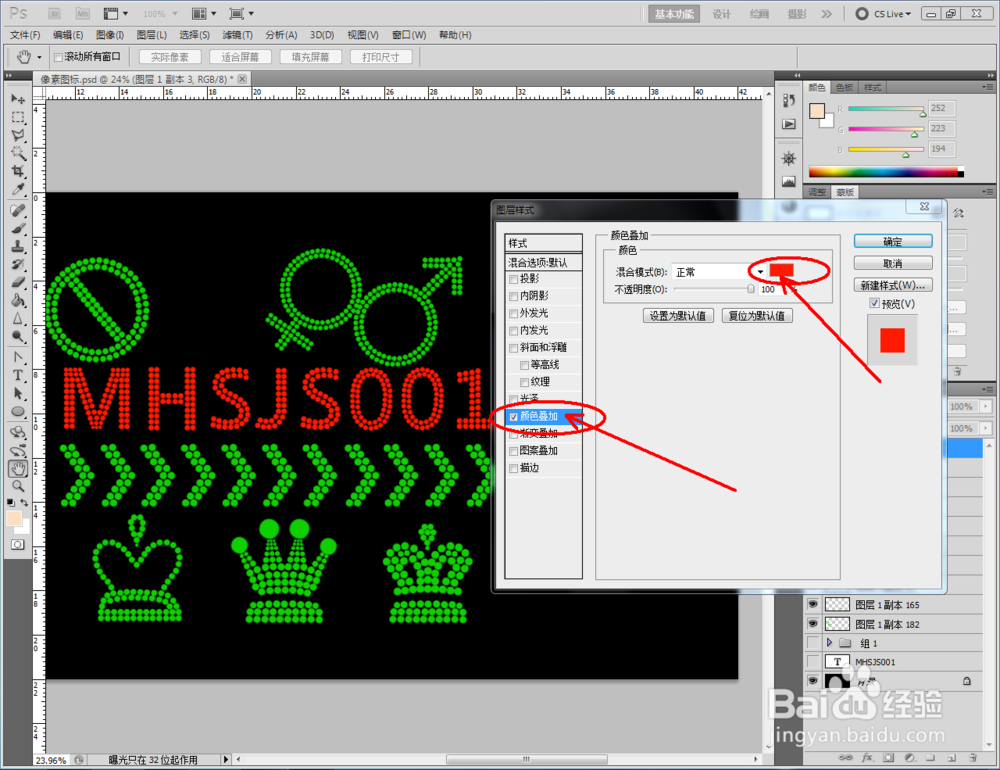Select the Ellipse shape tool
The image size is (1000, 770).
pos(18,411)
